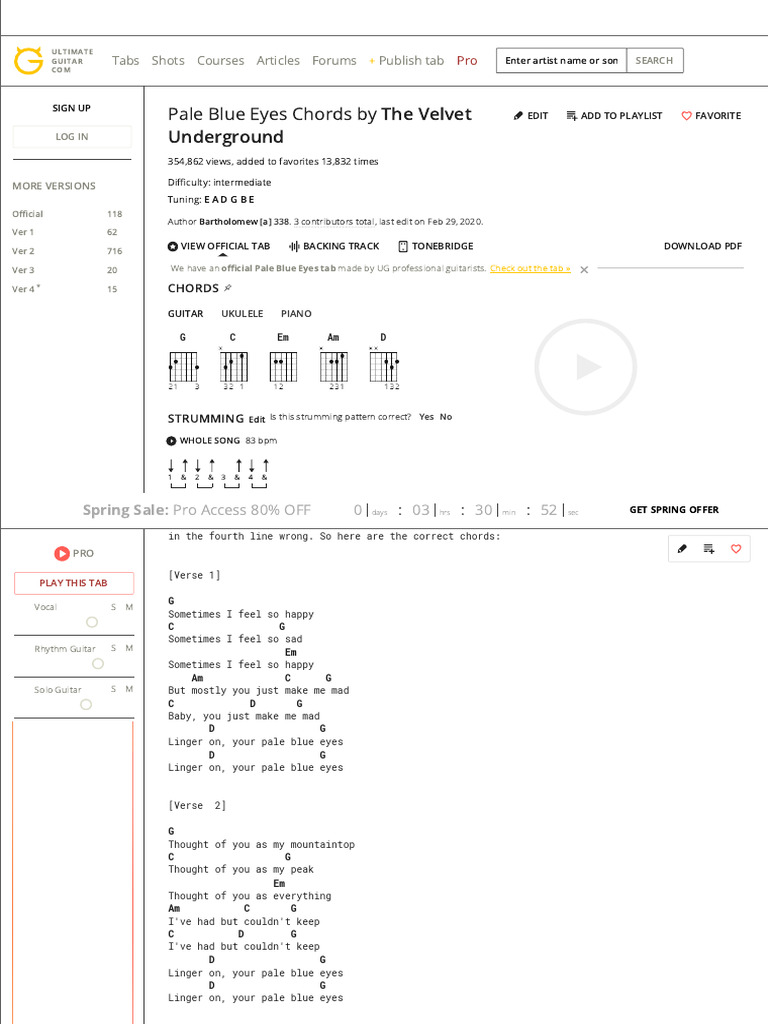Click the floating pencil edit icon

coord(682,549)
